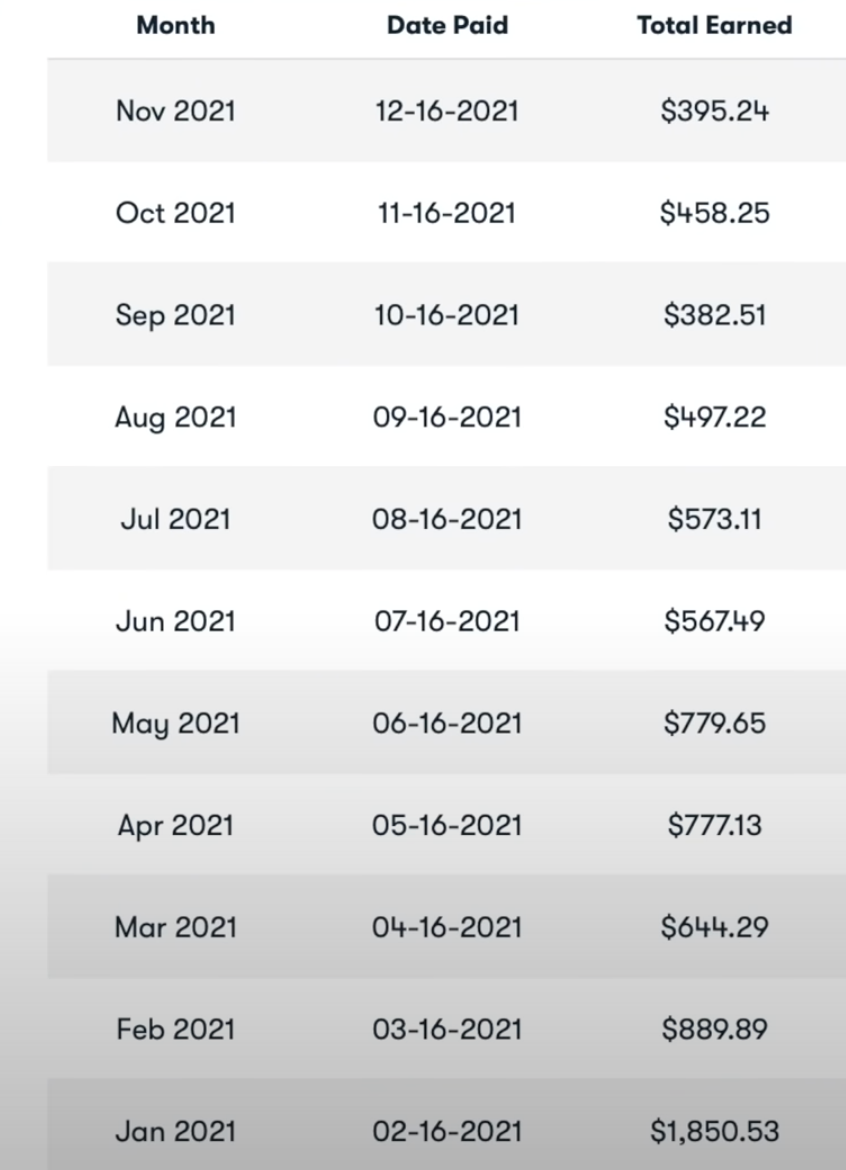Click the Total Earned column header

(714, 26)
